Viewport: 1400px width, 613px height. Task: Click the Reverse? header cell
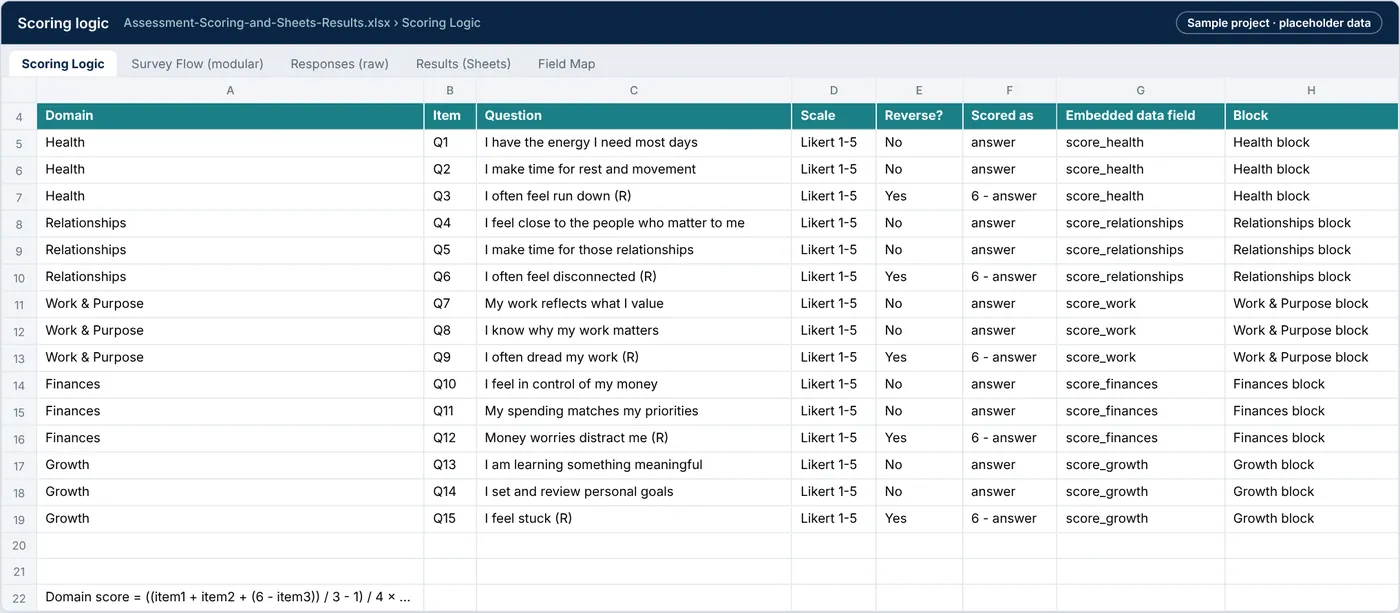click(919, 116)
